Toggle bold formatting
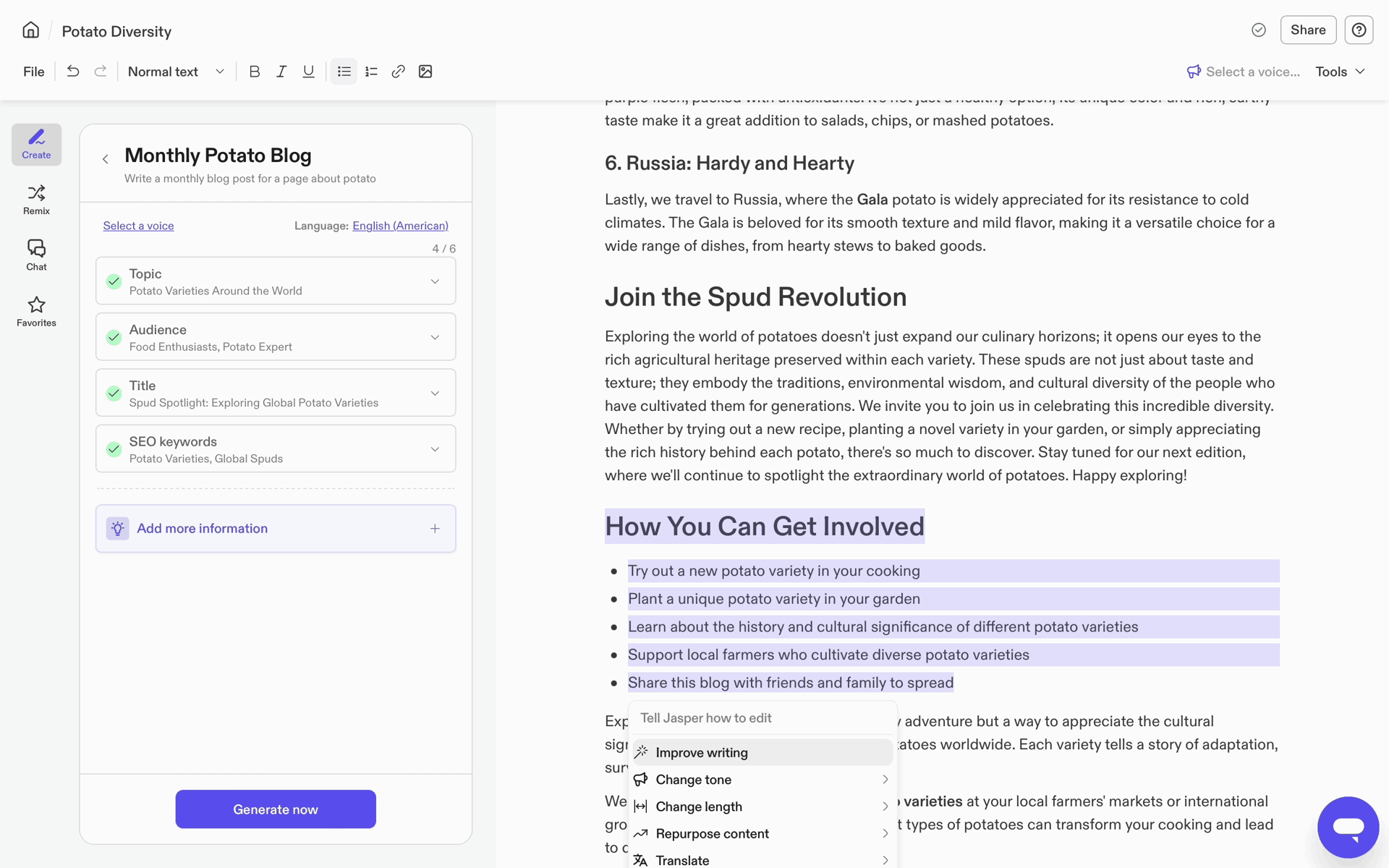1389x868 pixels. [255, 72]
